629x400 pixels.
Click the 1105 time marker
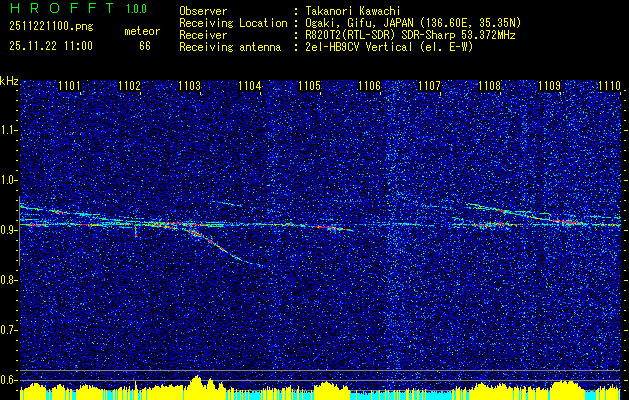pyautogui.click(x=310, y=86)
